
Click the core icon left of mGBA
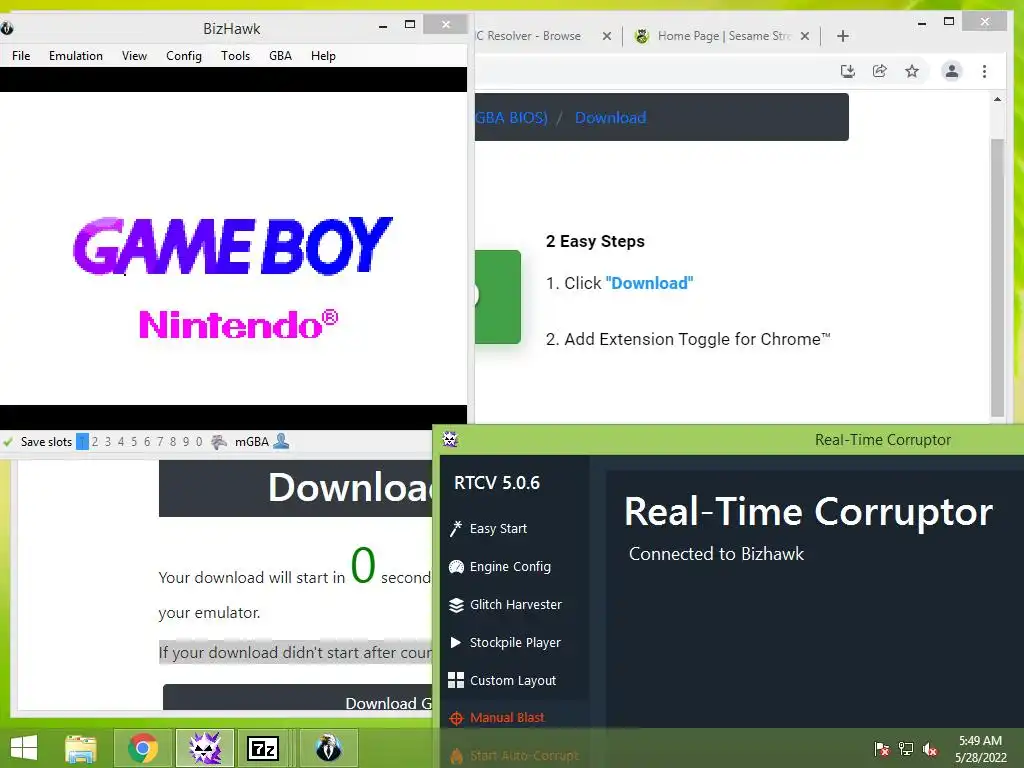point(219,441)
